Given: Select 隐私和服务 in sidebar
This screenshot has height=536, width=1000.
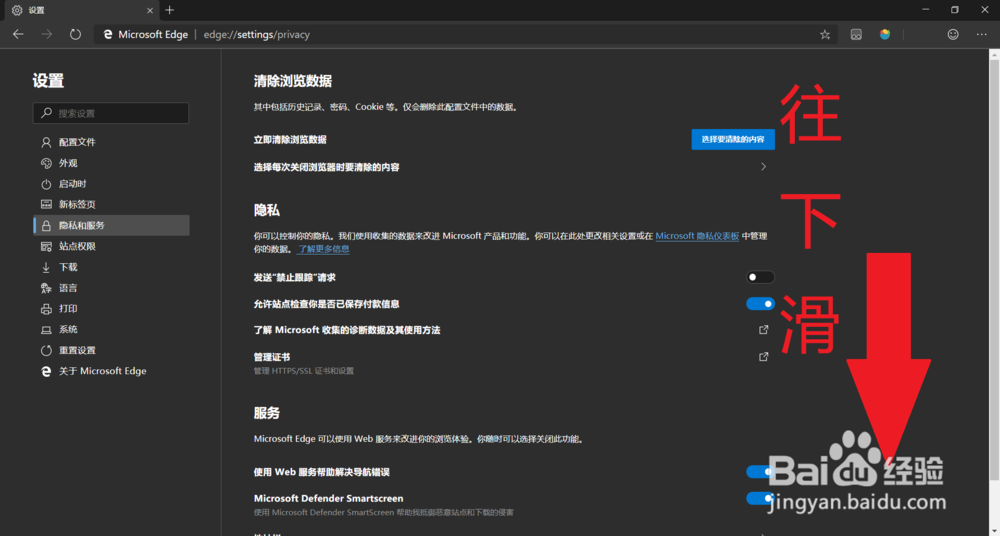Looking at the screenshot, I should [x=111, y=225].
